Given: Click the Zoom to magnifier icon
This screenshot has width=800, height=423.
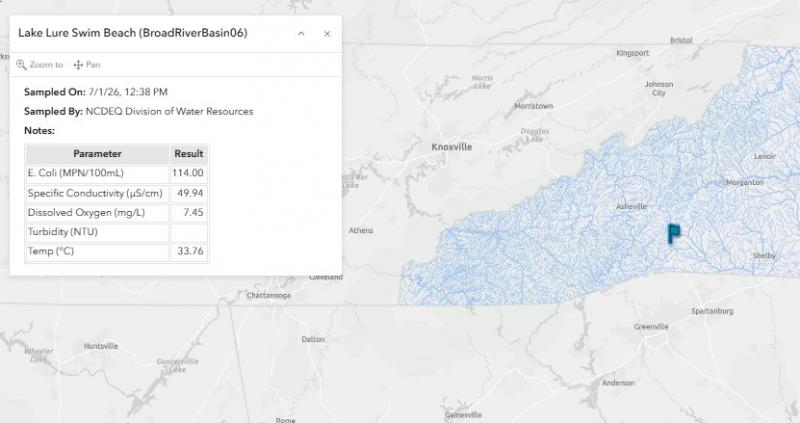Looking at the screenshot, I should point(21,65).
